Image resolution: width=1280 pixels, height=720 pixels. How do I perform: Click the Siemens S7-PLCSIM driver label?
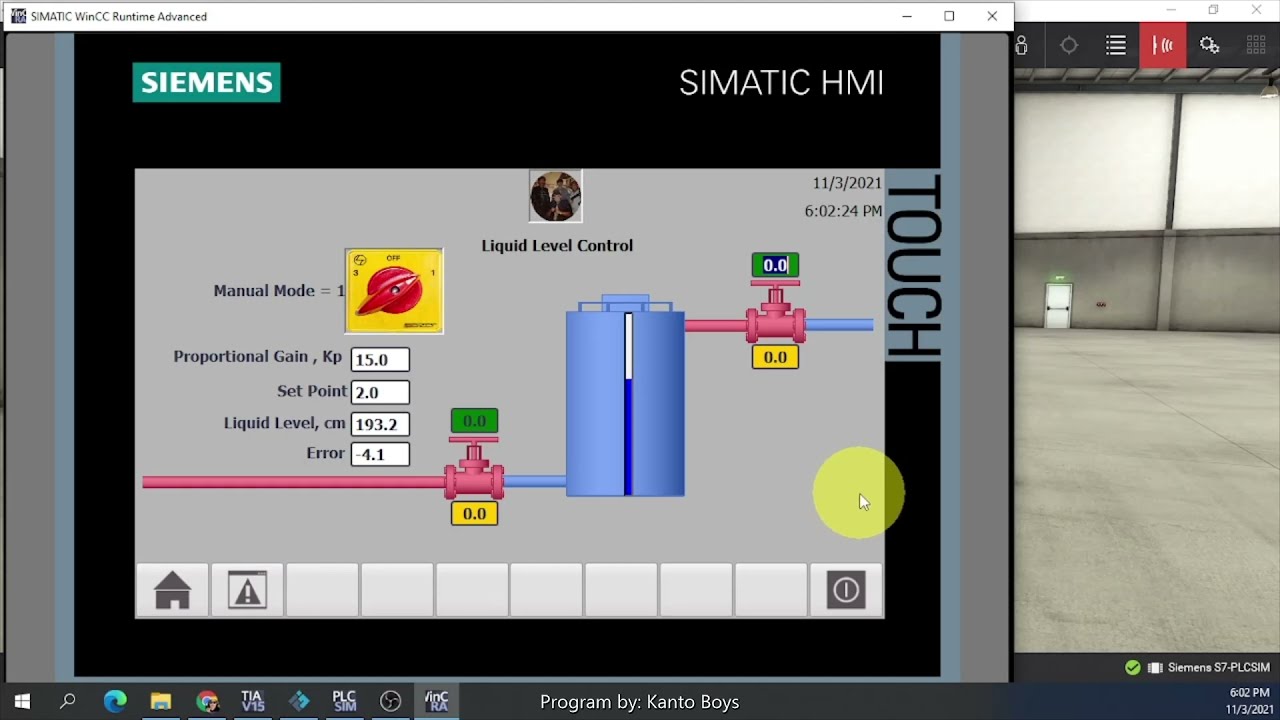tap(1219, 667)
